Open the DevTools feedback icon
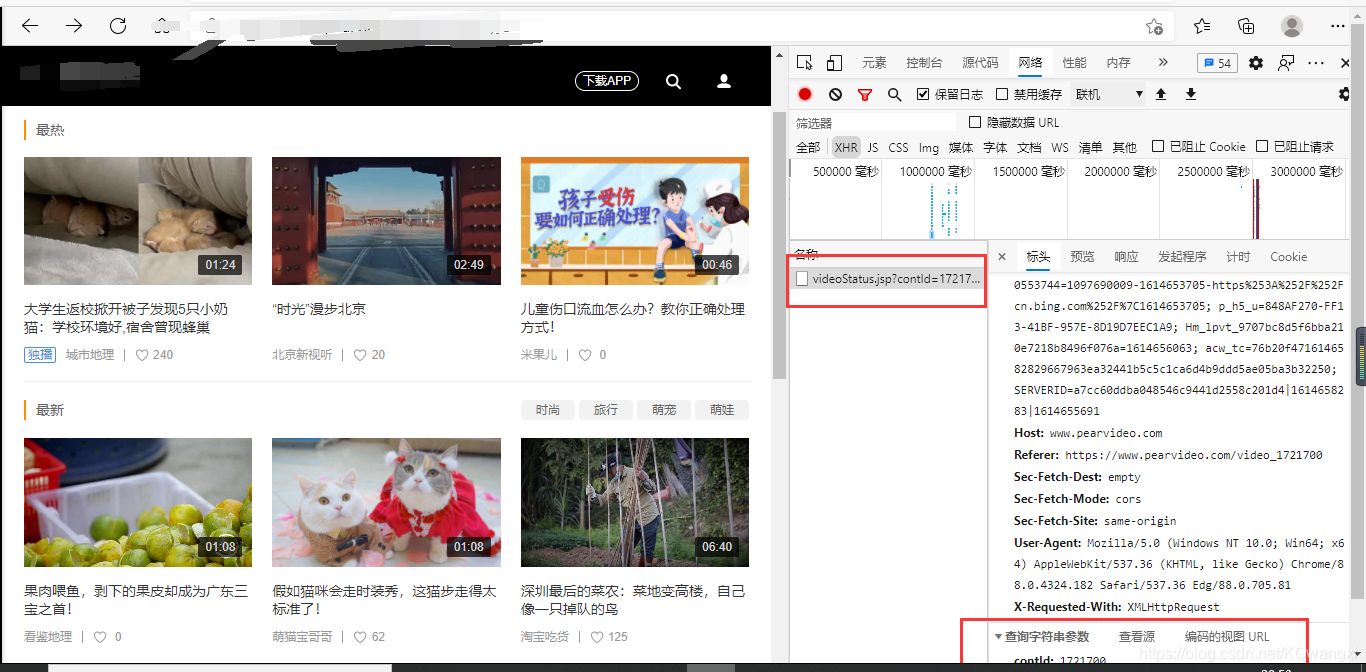Image resolution: width=1366 pixels, height=672 pixels. pyautogui.click(x=1286, y=63)
